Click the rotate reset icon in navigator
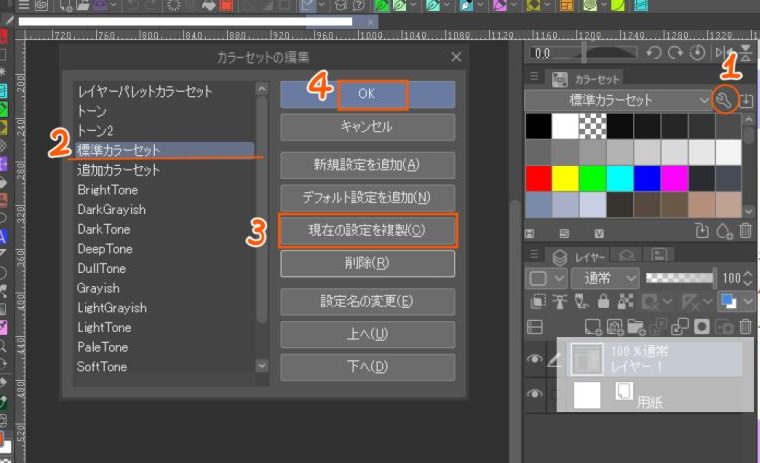760x463 pixels. 698,53
